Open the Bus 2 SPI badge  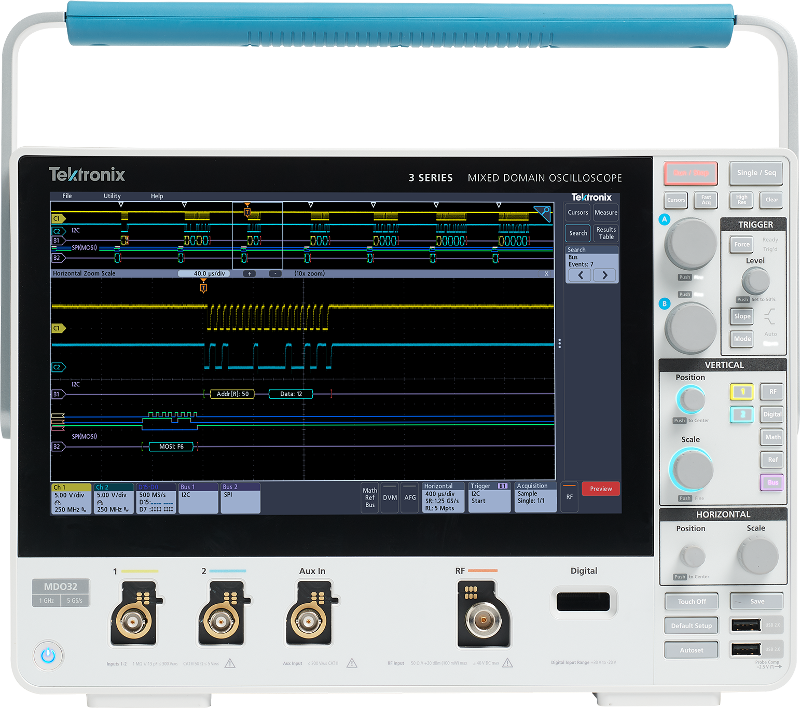tap(240, 498)
